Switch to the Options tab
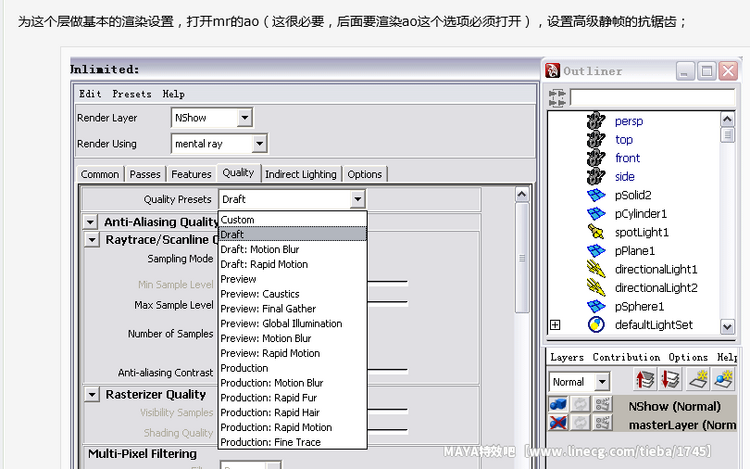The image size is (750, 469). (x=364, y=174)
